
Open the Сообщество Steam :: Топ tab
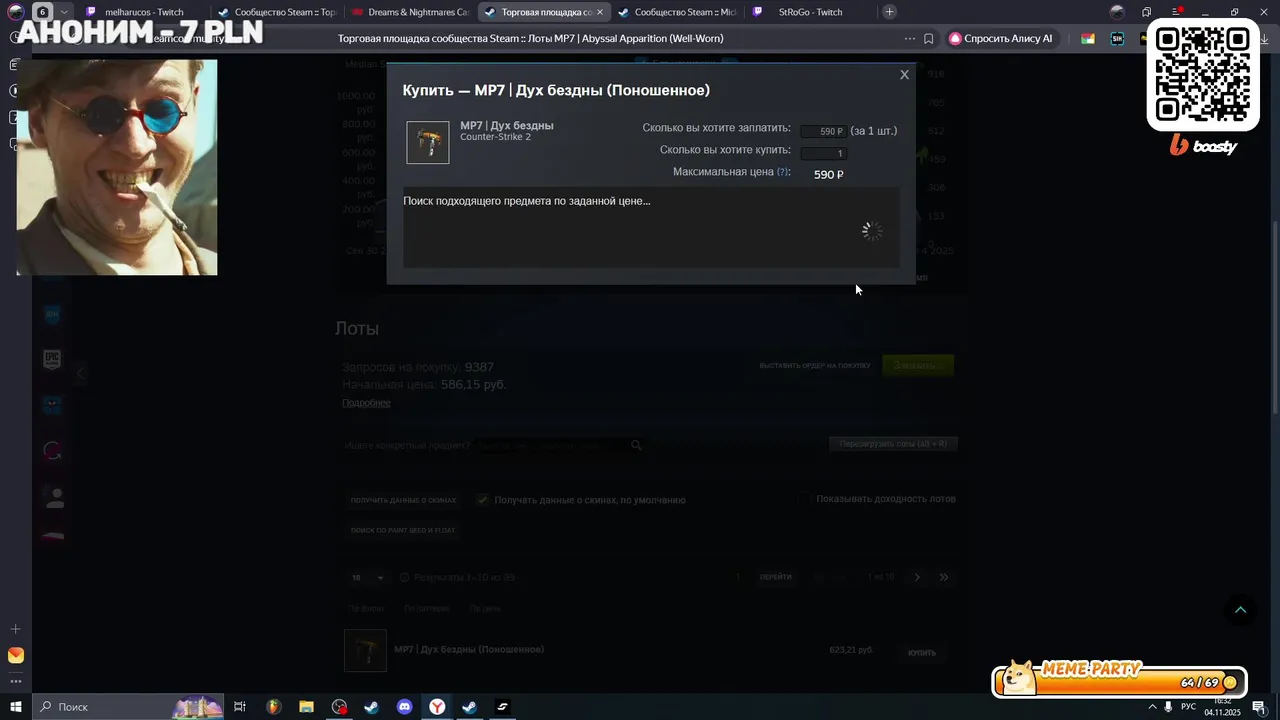pyautogui.click(x=277, y=12)
